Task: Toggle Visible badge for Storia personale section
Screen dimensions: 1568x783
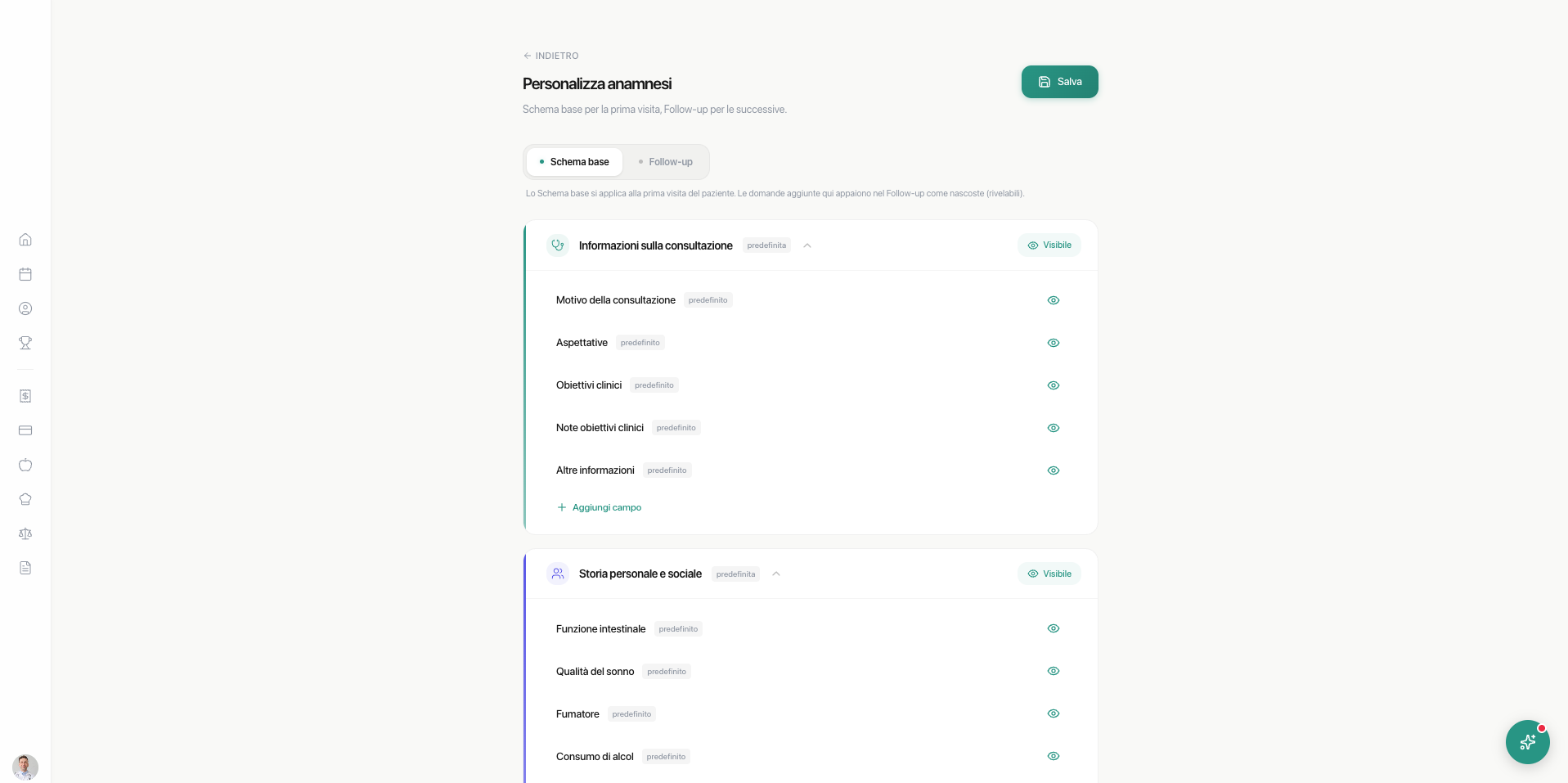Action: tap(1049, 574)
